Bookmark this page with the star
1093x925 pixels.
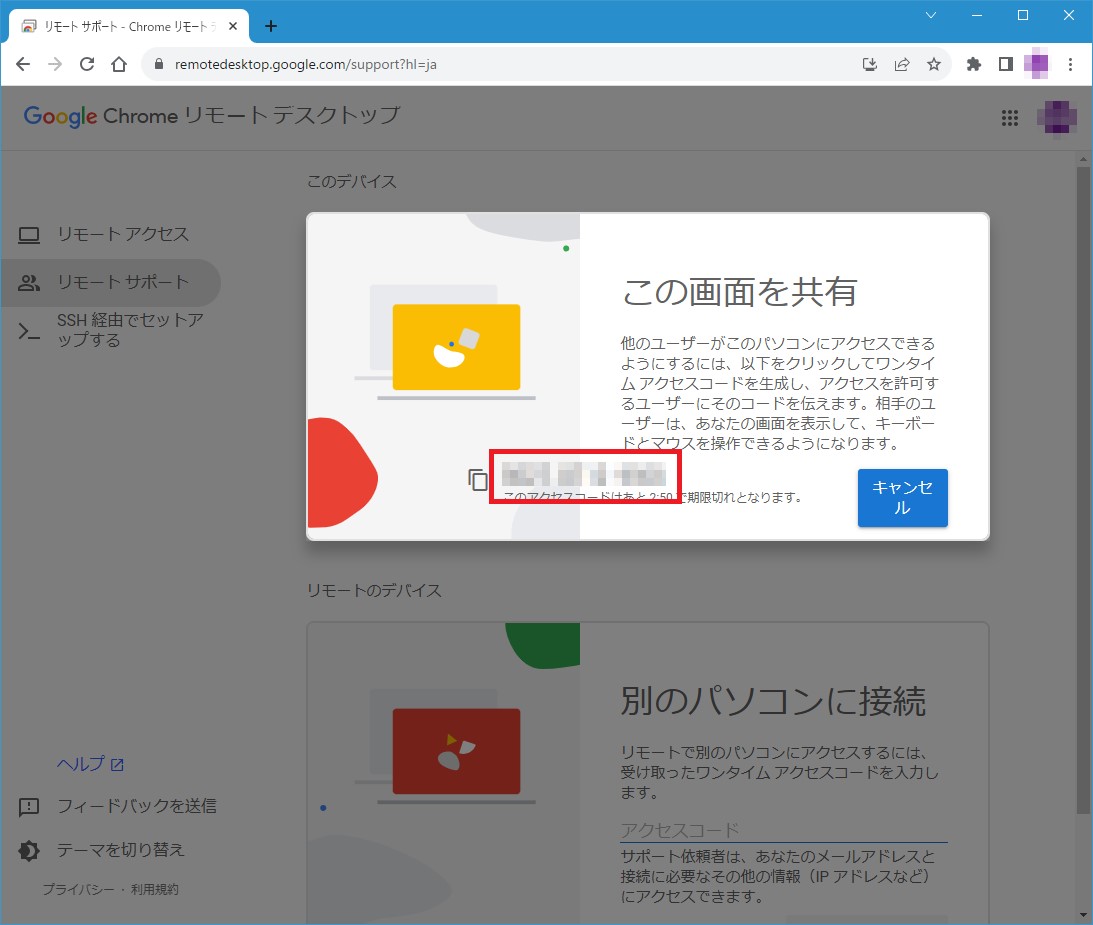coord(933,64)
